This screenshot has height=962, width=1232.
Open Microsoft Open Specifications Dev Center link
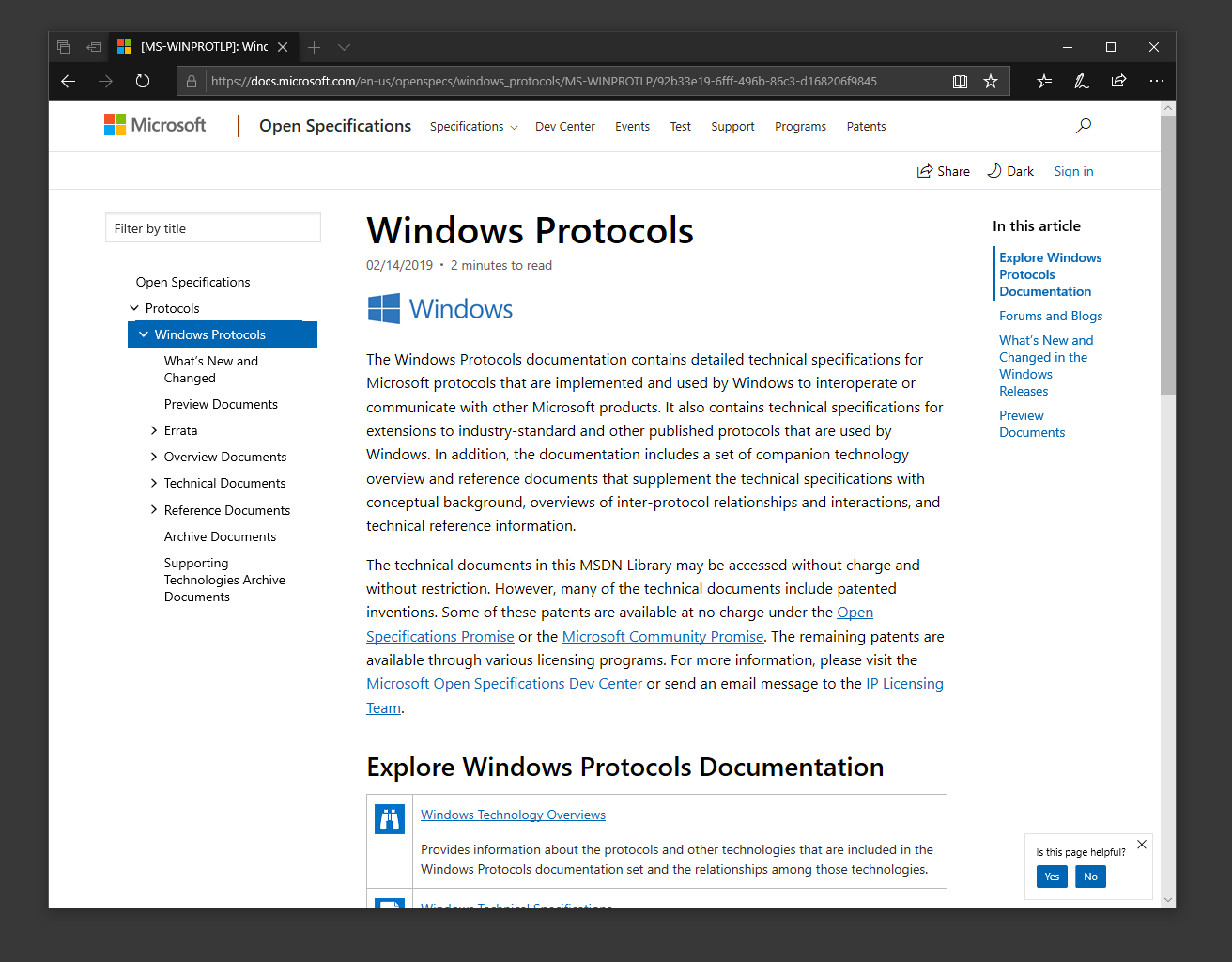pos(504,684)
